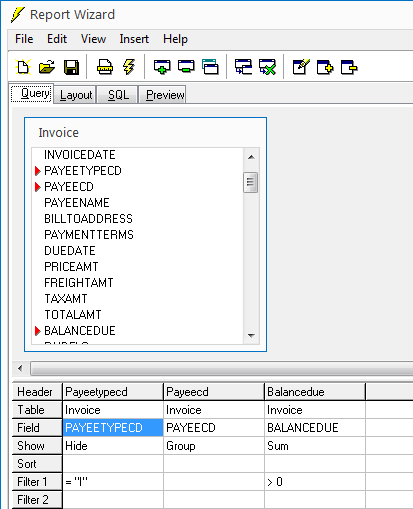Select BALANCEDUE in the Invoice field list

[x=80, y=331]
